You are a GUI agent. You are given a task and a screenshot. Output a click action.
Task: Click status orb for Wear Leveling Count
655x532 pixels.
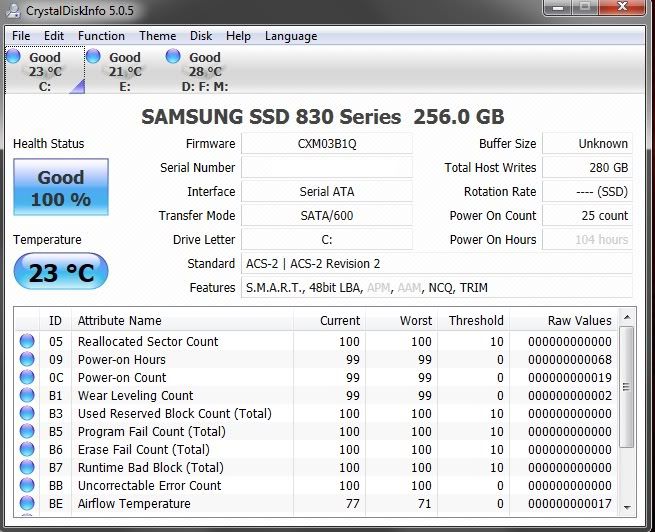pos(27,396)
